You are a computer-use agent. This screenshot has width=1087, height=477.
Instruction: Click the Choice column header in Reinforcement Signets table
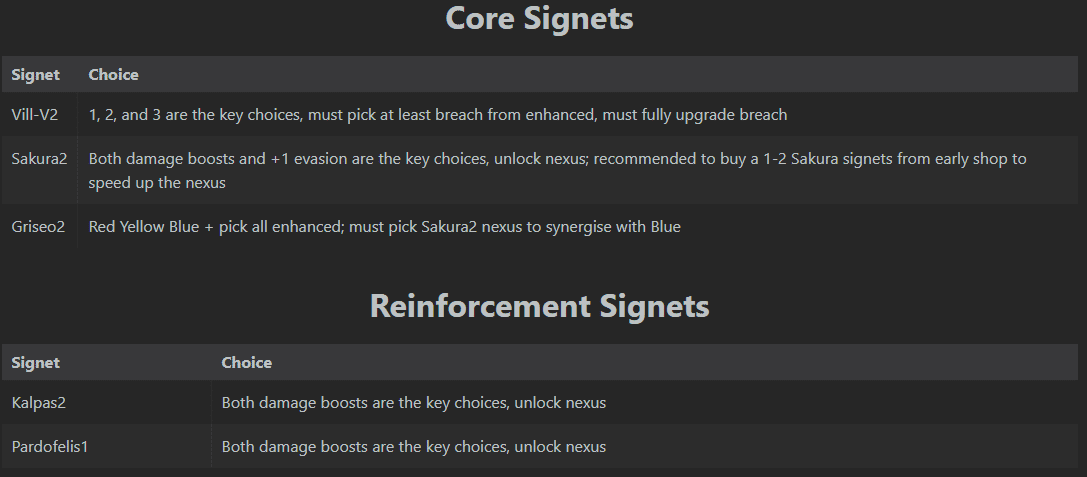[x=246, y=363]
